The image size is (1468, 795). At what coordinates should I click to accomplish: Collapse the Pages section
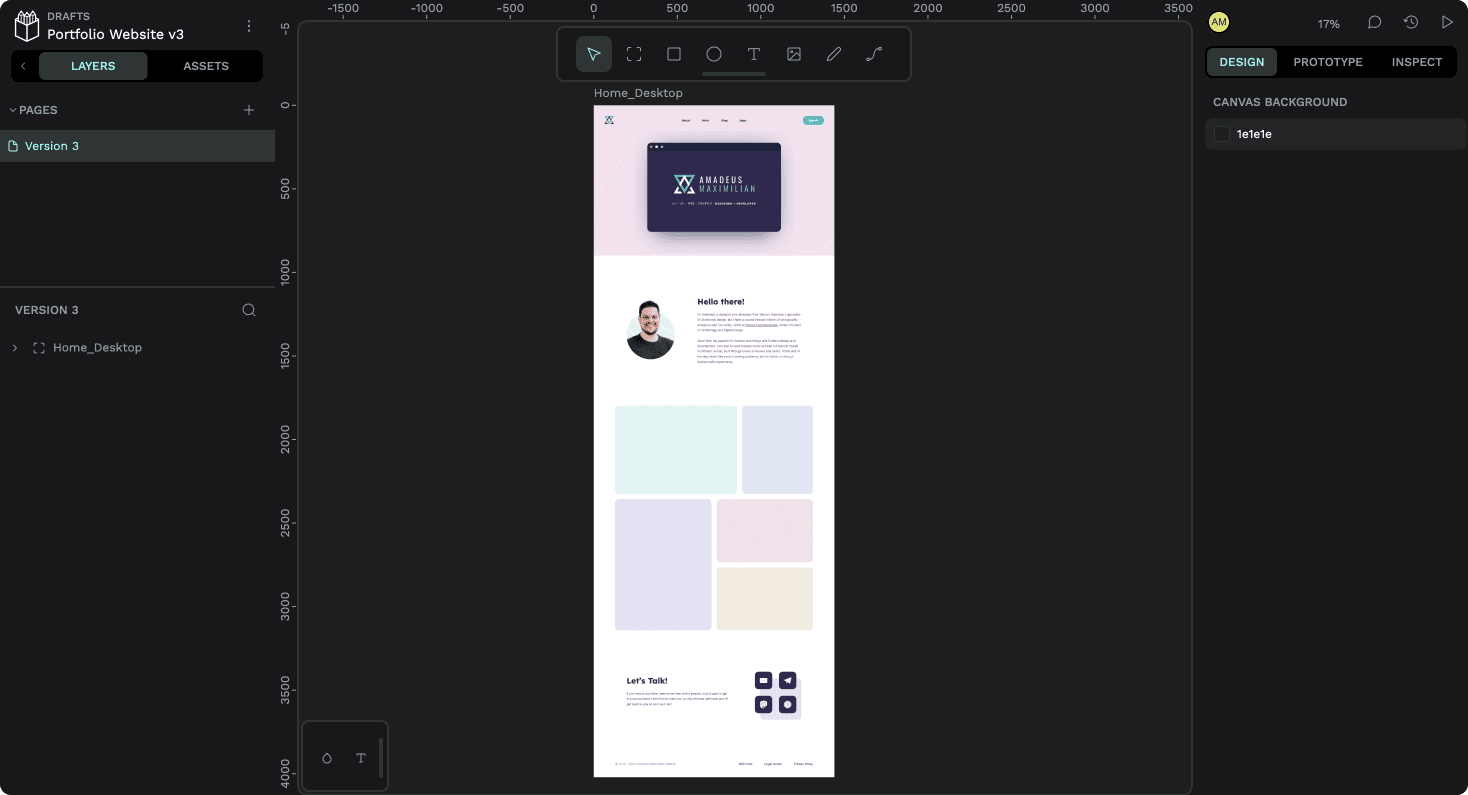(x=12, y=110)
